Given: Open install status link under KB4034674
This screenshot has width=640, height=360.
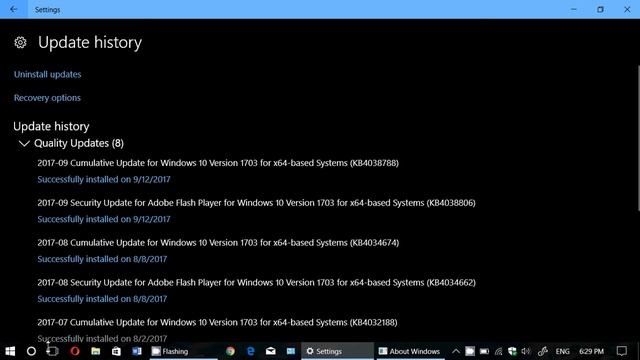Looking at the screenshot, I should [x=102, y=259].
